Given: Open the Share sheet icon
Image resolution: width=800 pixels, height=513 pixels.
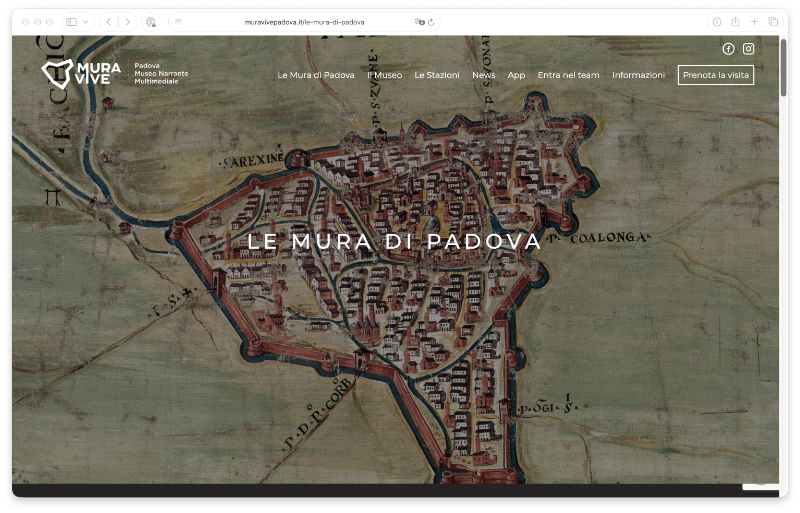Looking at the screenshot, I should pyautogui.click(x=735, y=21).
